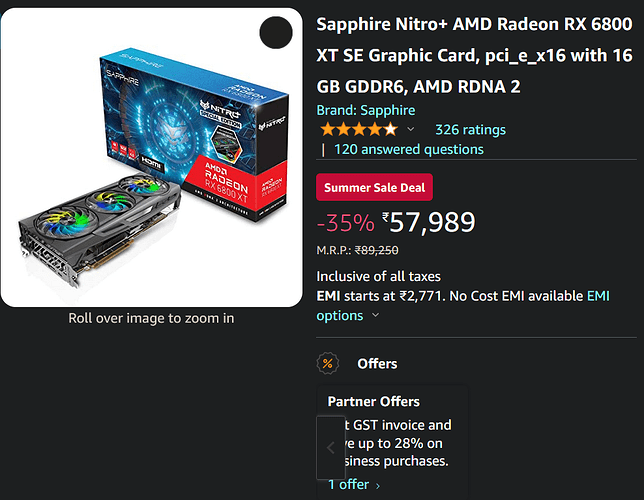Click the Sapphire Nitro+ product image
The height and width of the screenshot is (500, 644).
[151, 157]
